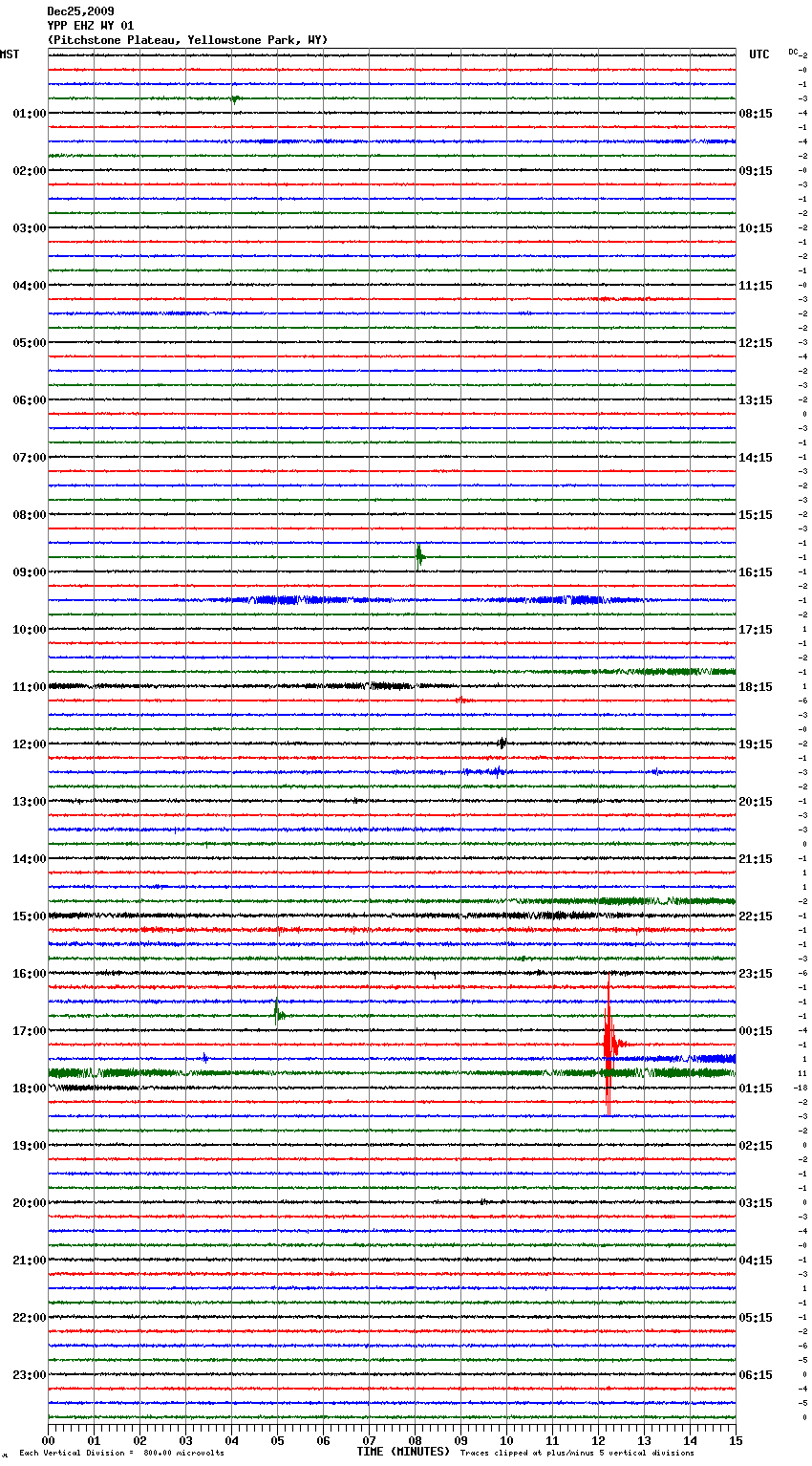
Task: Click the 16:15 UTC time label
Action: (756, 572)
